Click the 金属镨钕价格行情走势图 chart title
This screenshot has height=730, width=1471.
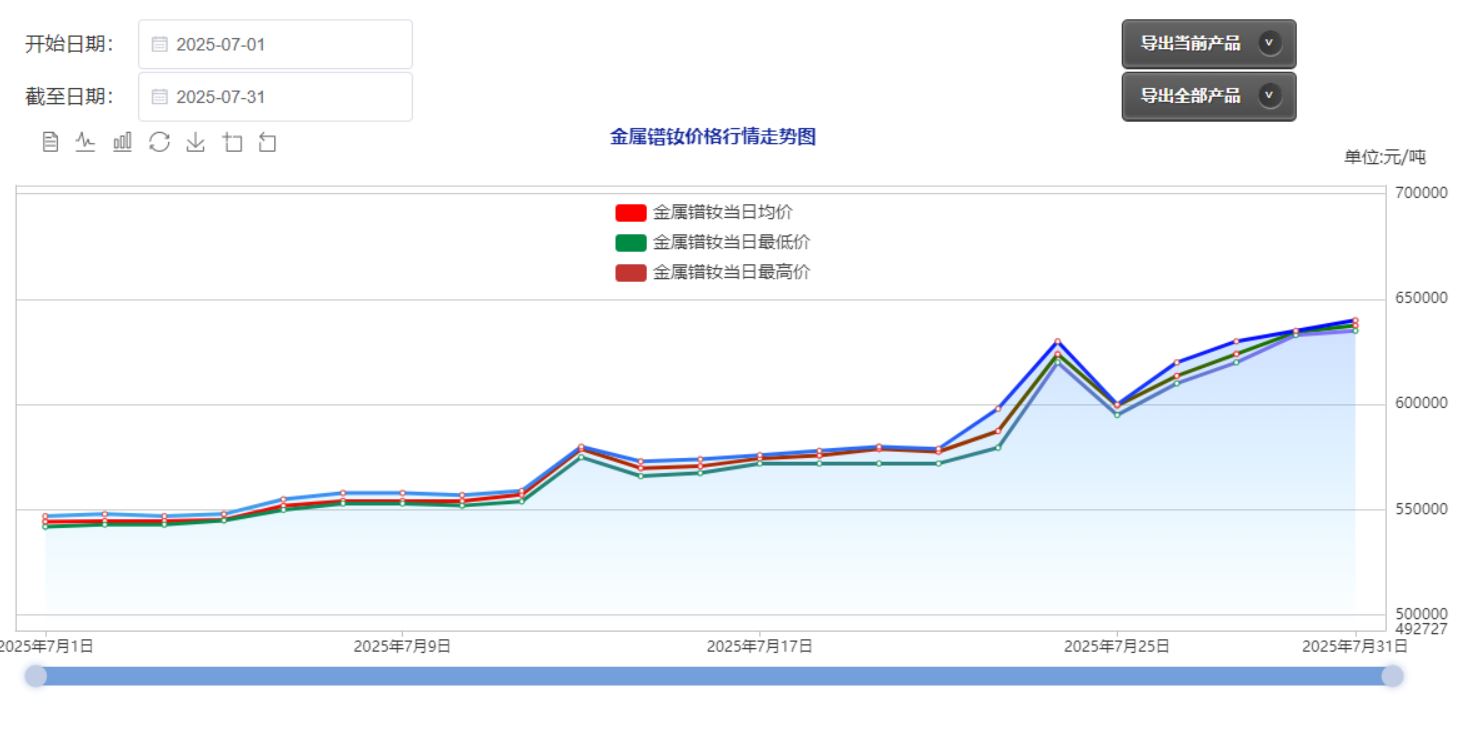click(713, 137)
